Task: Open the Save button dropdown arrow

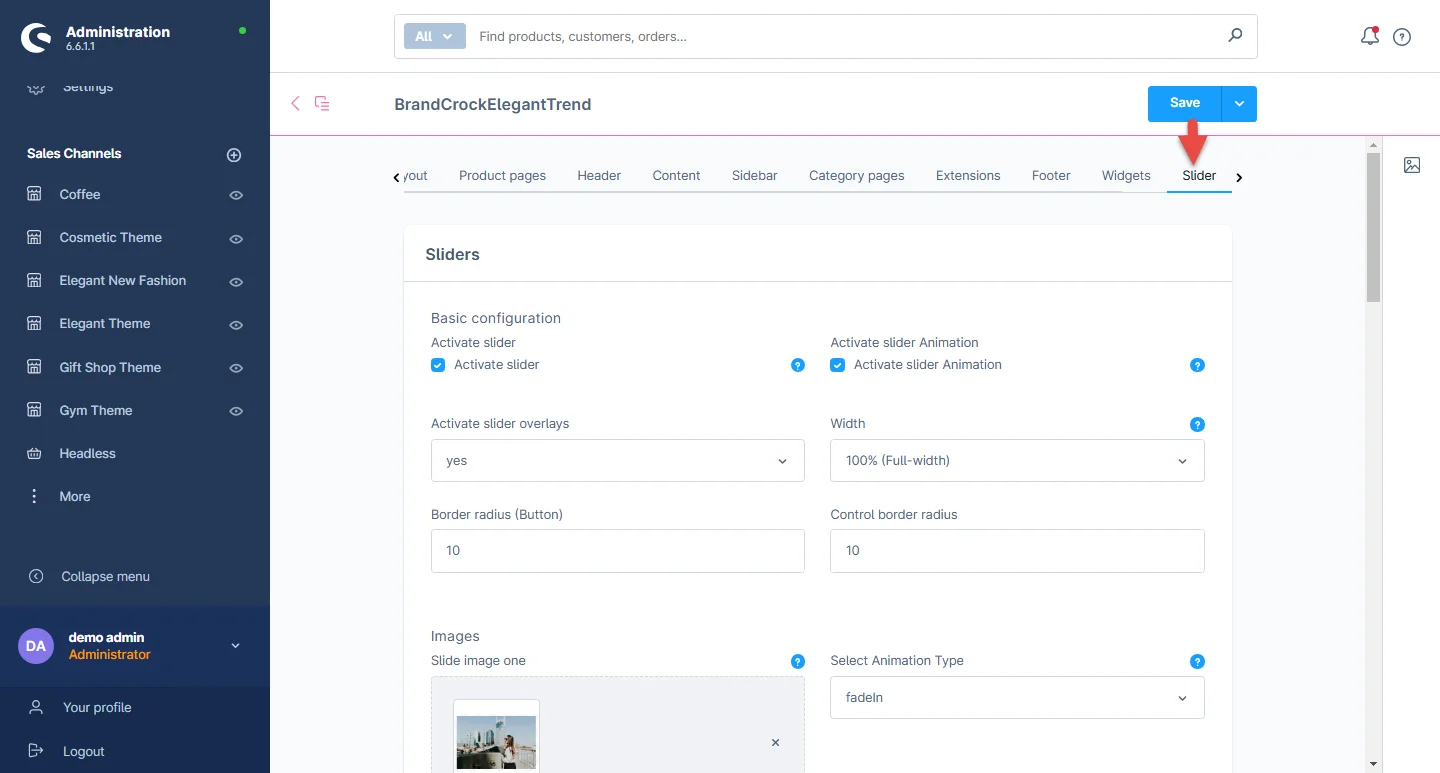Action: [1239, 103]
